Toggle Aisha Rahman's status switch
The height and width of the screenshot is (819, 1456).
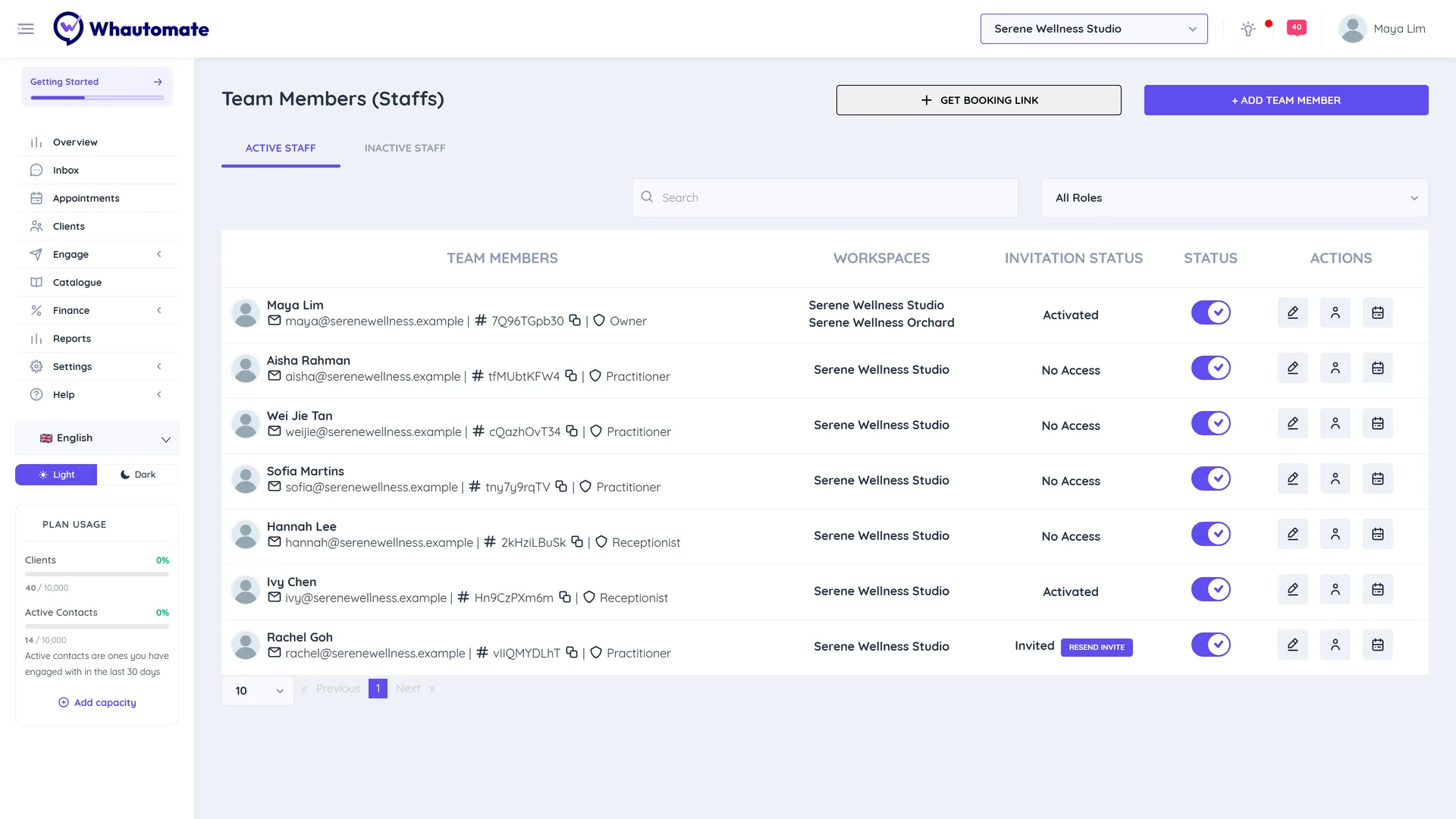pos(1210,368)
